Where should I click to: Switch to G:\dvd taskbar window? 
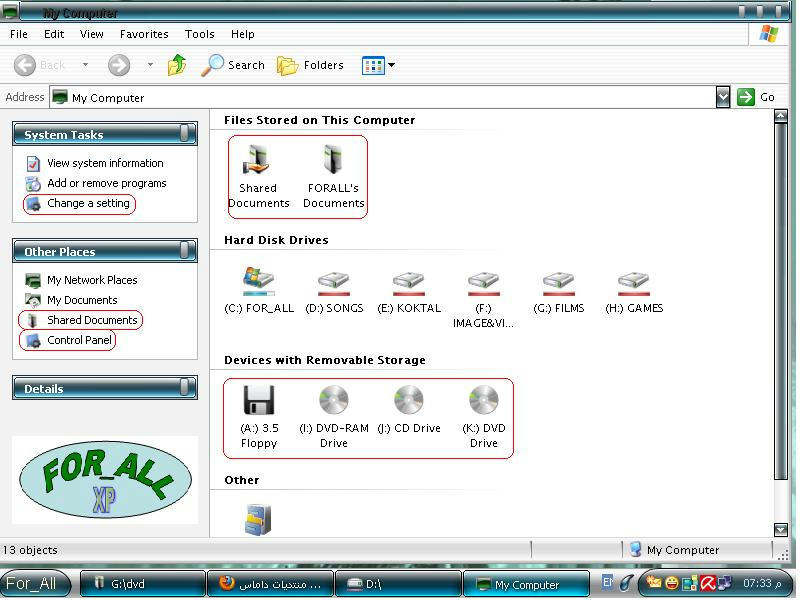(x=143, y=584)
